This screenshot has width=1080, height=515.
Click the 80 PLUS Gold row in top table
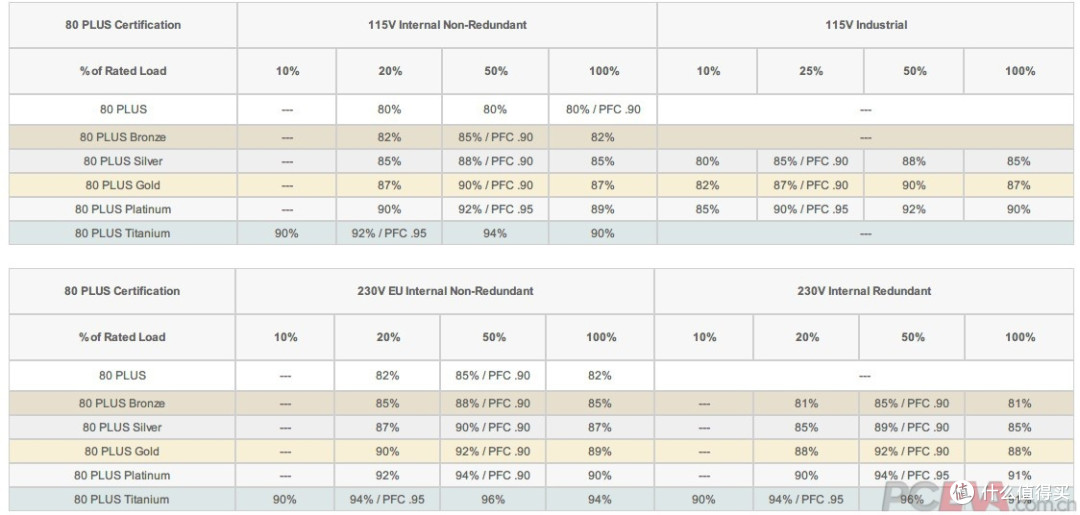pos(541,185)
